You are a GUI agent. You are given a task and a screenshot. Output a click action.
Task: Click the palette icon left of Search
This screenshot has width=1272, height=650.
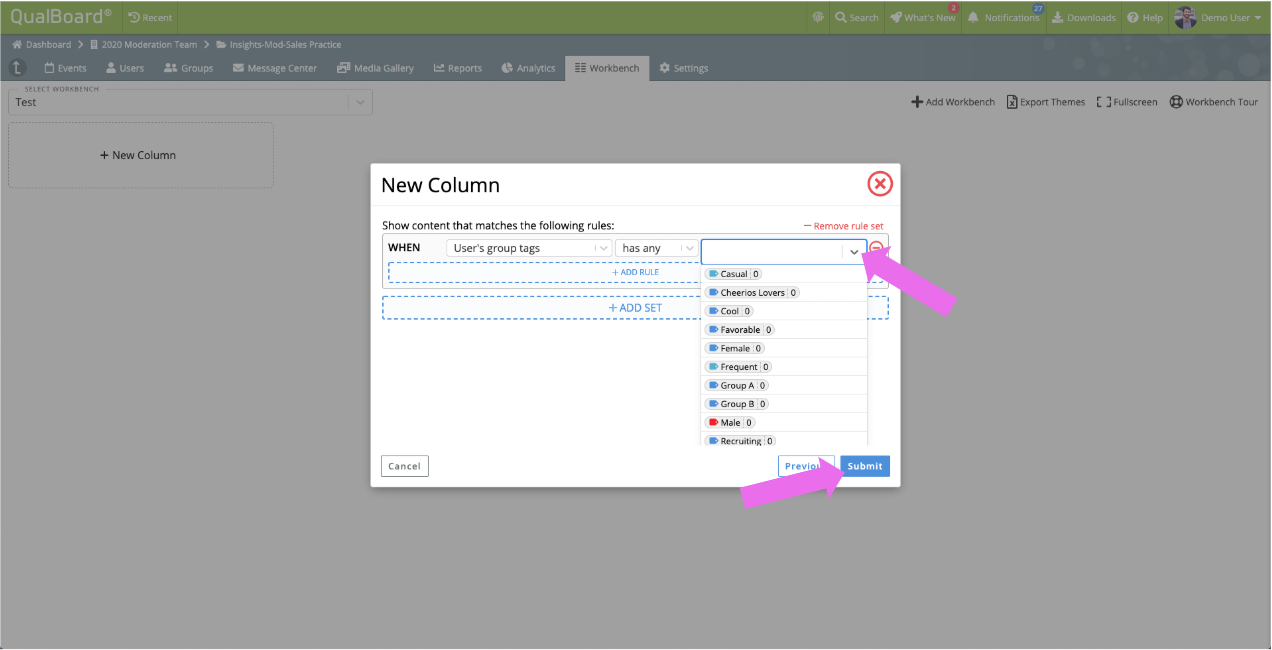click(x=818, y=17)
